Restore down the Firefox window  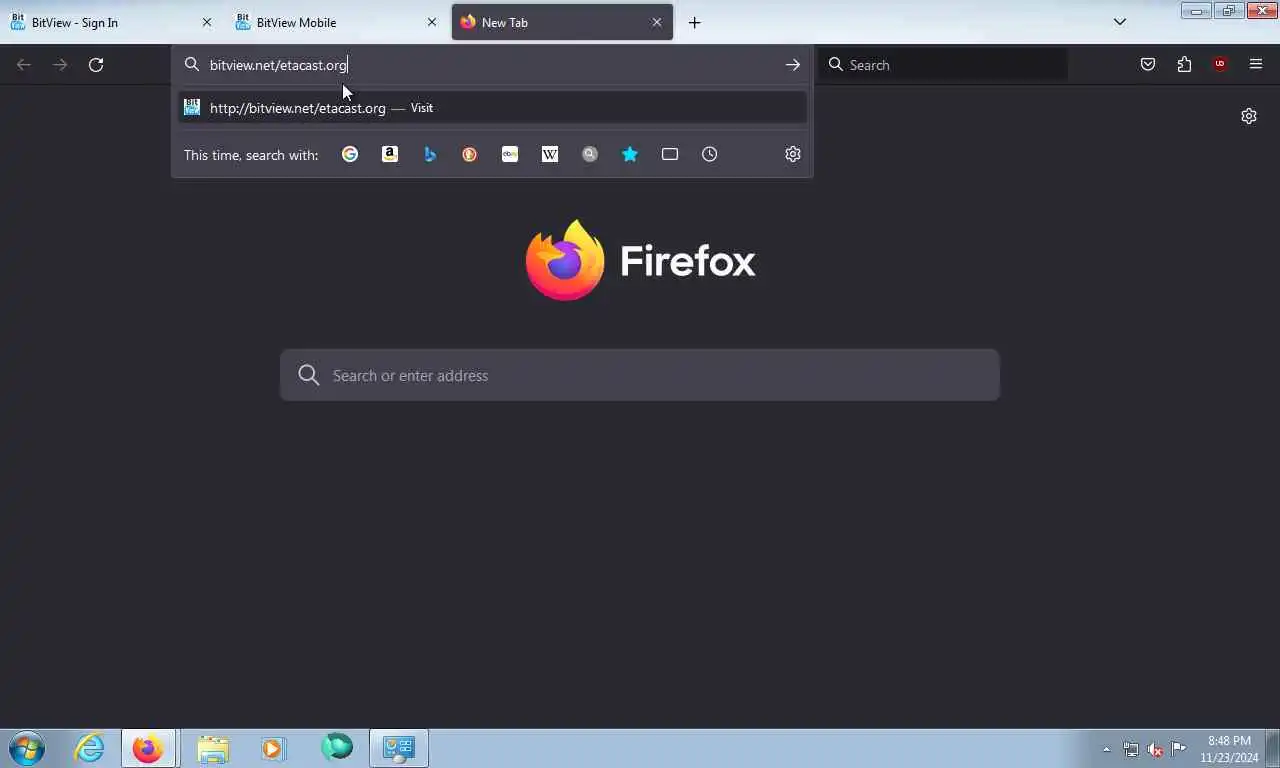[1229, 11]
